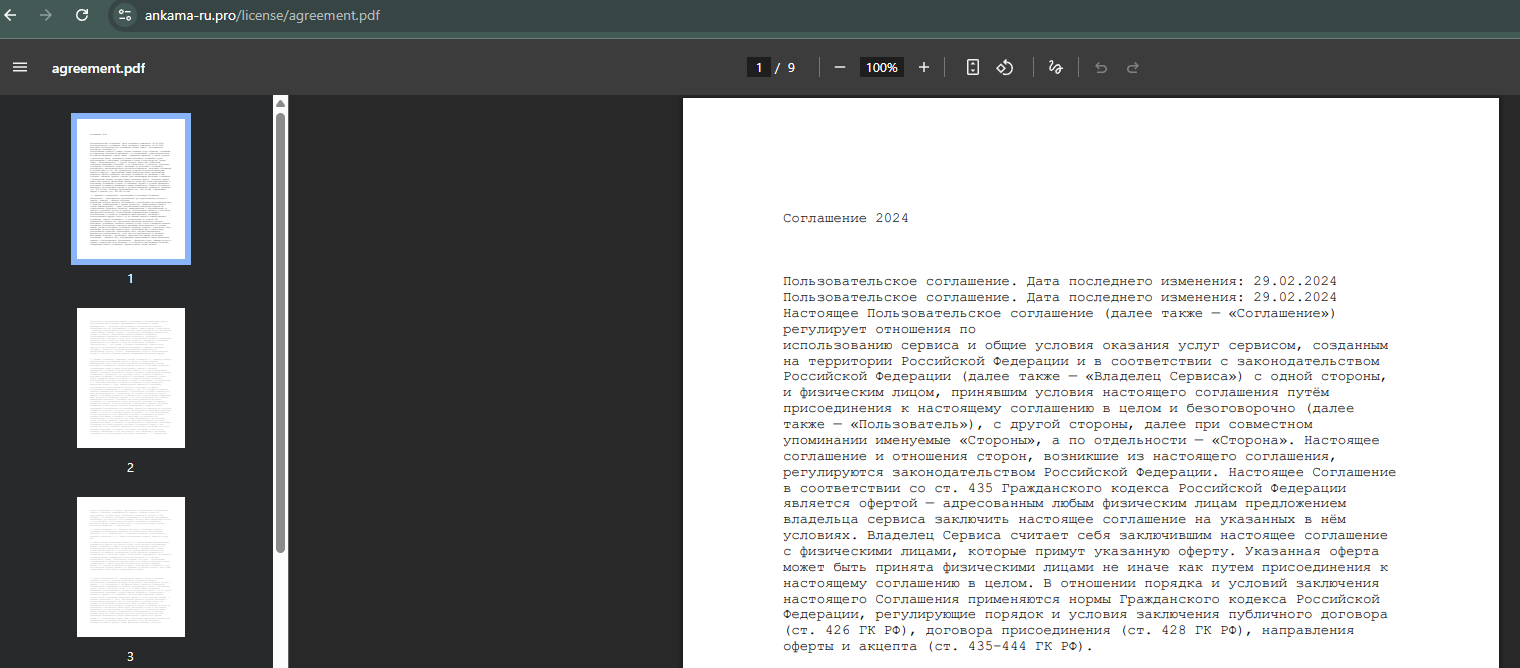This screenshot has height=668, width=1520.
Task: Click the 100% zoom level field
Action: point(882,67)
